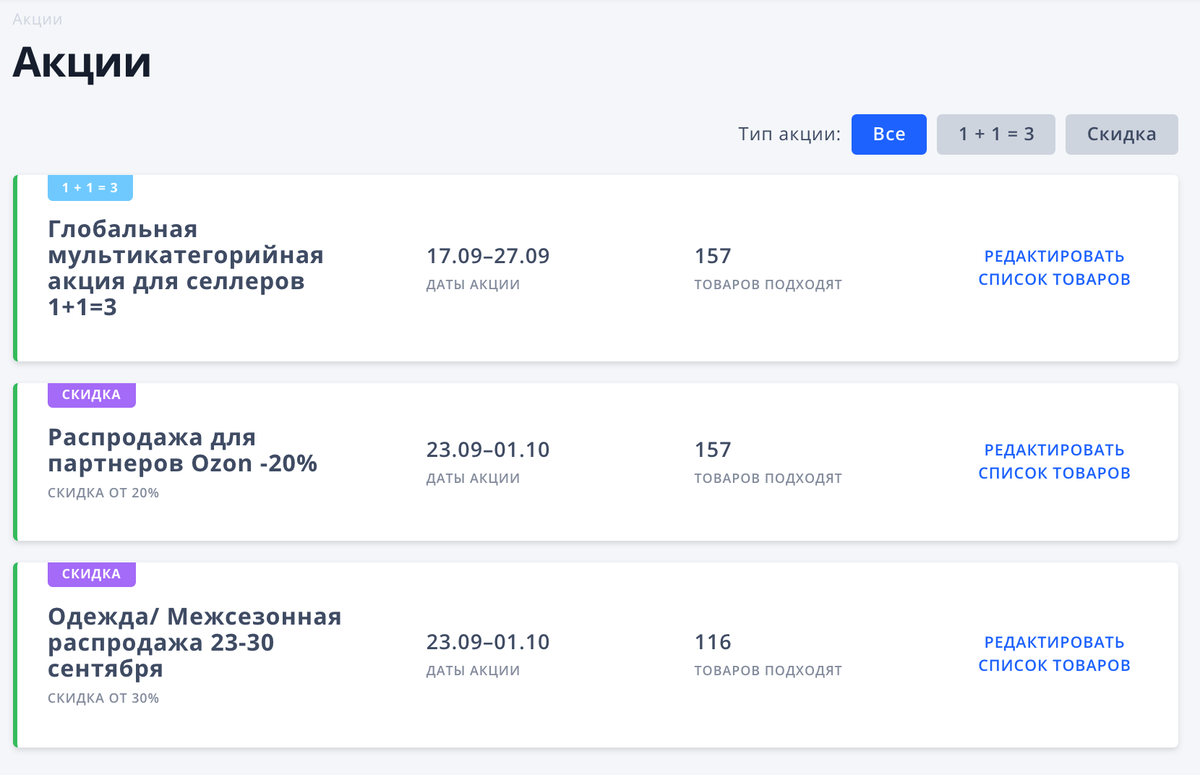Click РЕДАКТИРОВАТЬ on Одежда/ Межсезонная распродажа
The height and width of the screenshot is (775, 1200).
point(1054,642)
